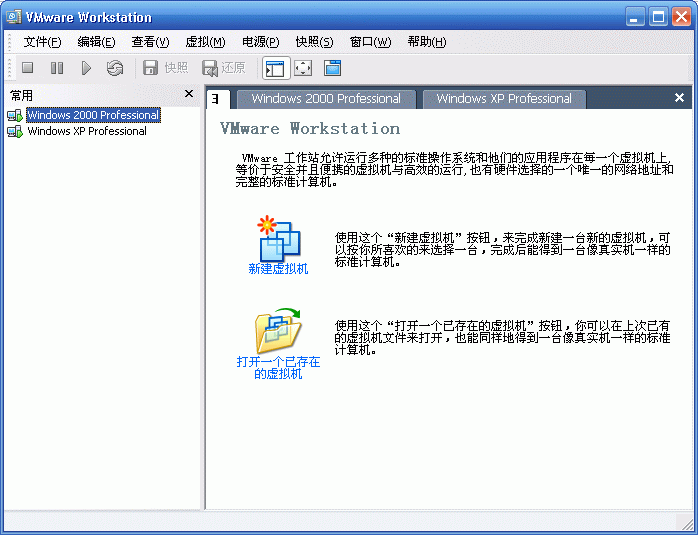Open the 文件(F) menu

42,42
